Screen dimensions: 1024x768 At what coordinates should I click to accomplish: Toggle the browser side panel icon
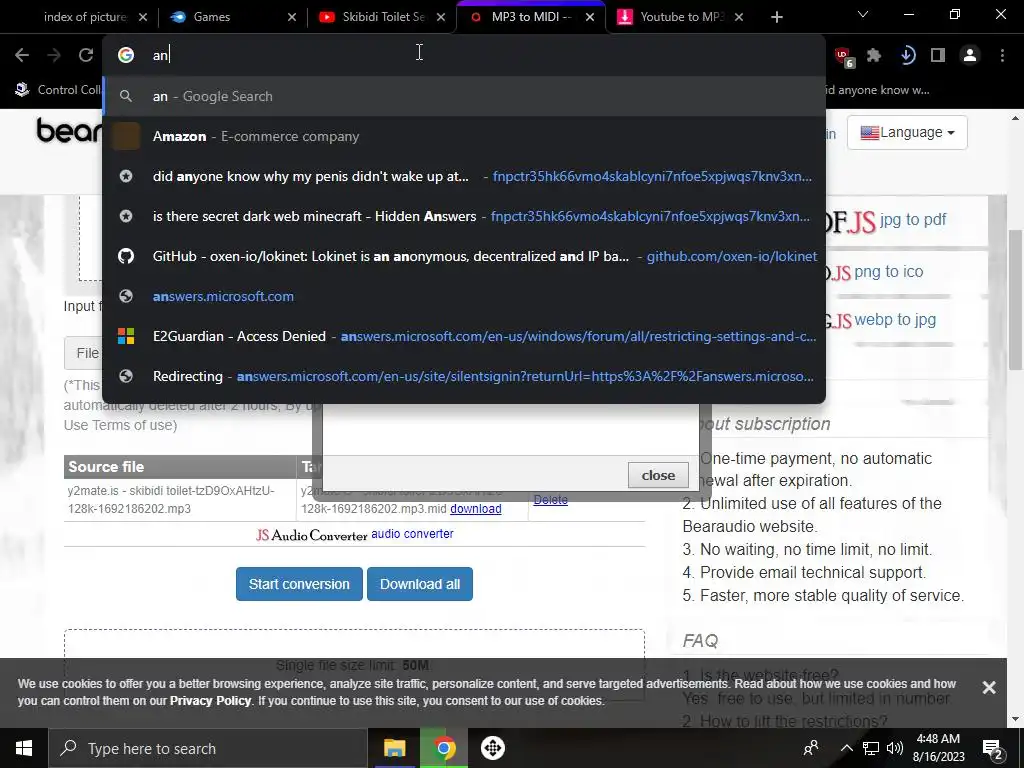tap(938, 56)
